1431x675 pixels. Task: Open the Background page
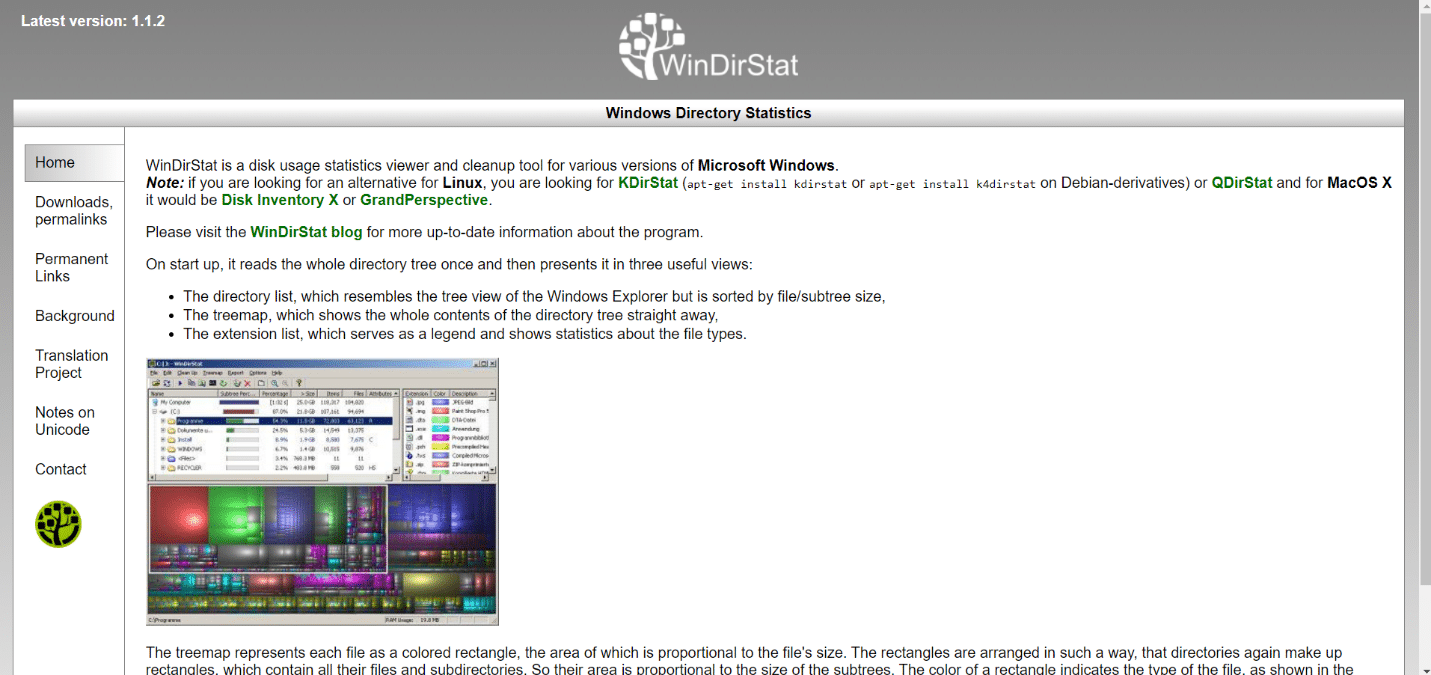tap(75, 316)
